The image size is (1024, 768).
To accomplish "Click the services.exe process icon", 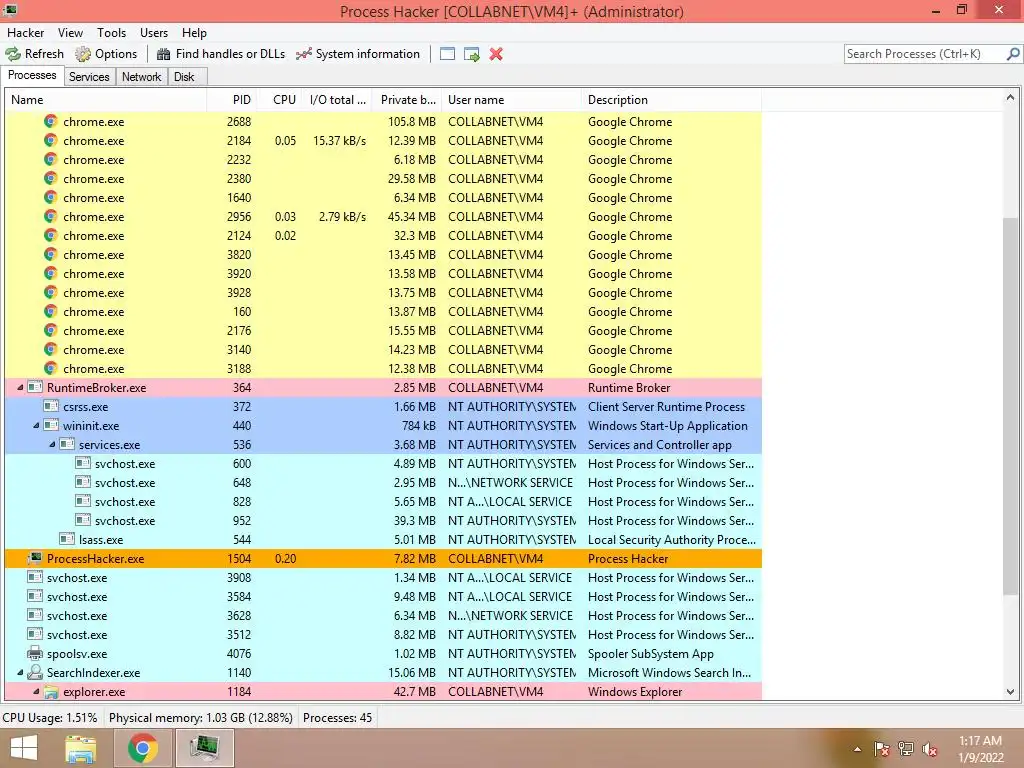I will (67, 444).
